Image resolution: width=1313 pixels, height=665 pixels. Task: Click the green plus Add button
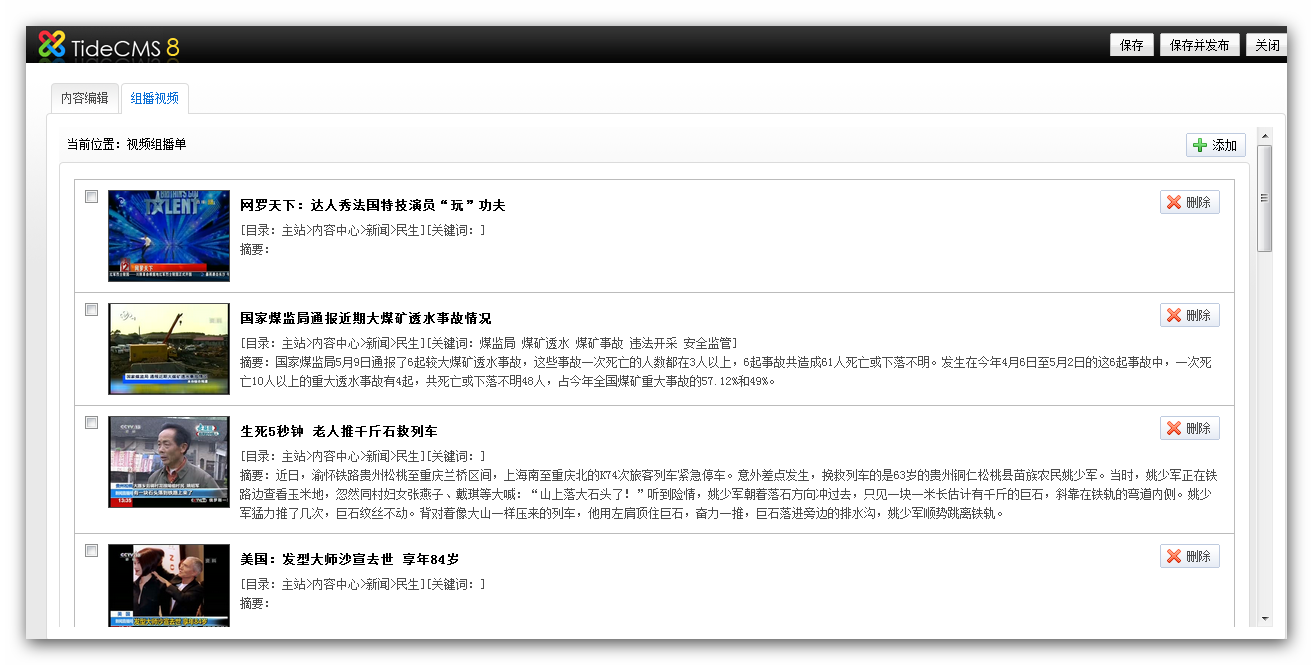(x=1215, y=145)
